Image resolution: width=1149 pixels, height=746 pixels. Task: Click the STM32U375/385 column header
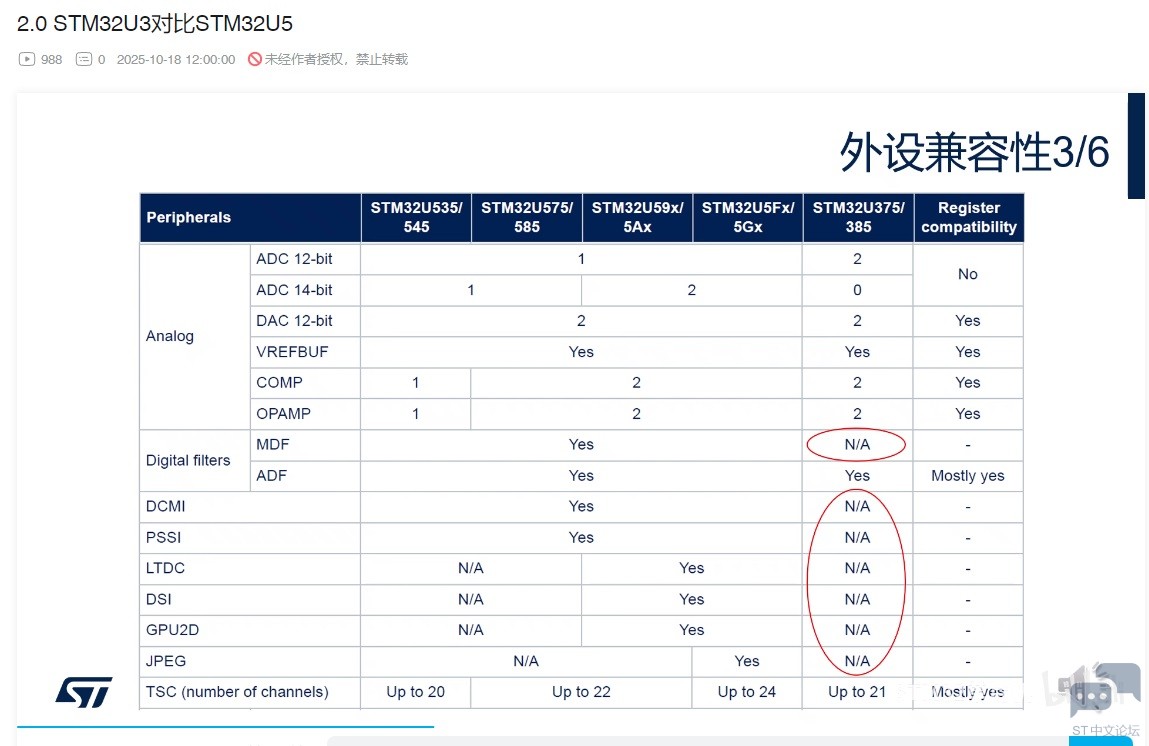point(858,217)
